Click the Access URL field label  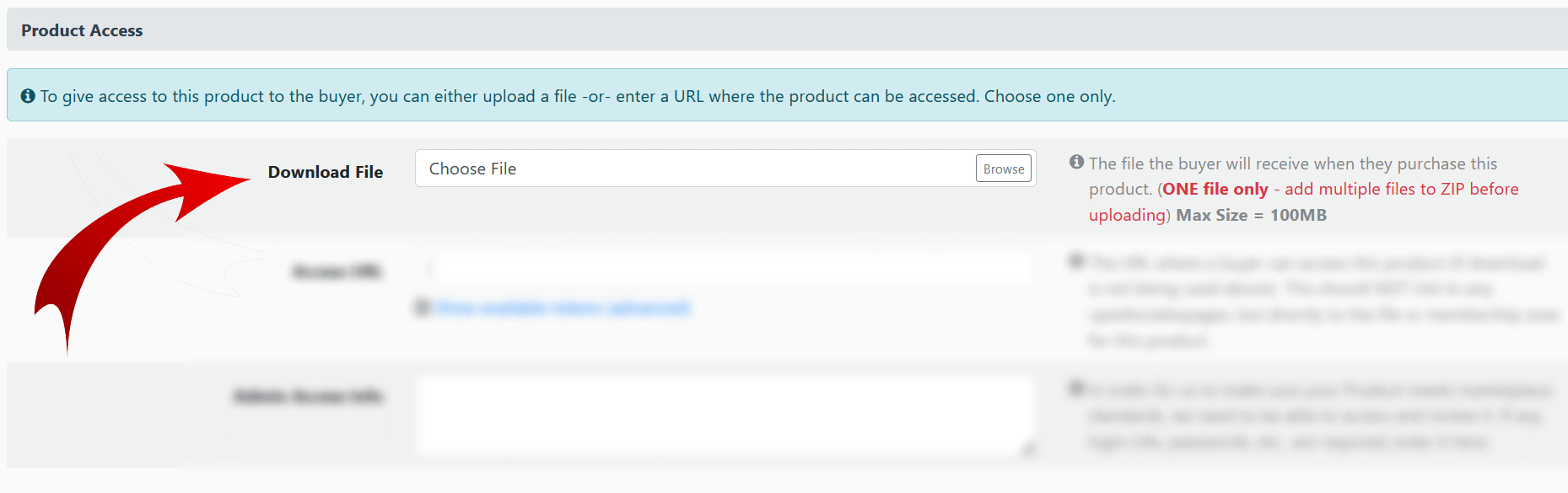337,271
